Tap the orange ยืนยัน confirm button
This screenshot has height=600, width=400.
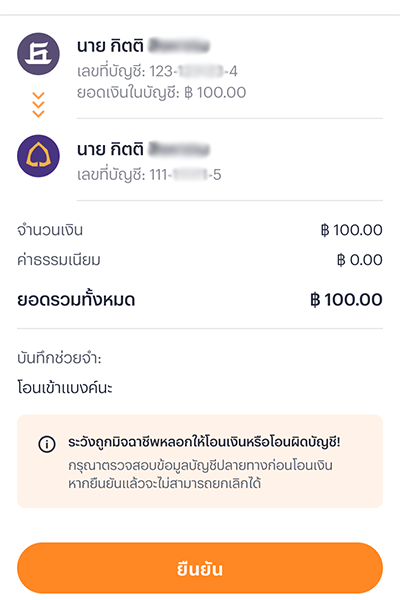click(x=200, y=568)
